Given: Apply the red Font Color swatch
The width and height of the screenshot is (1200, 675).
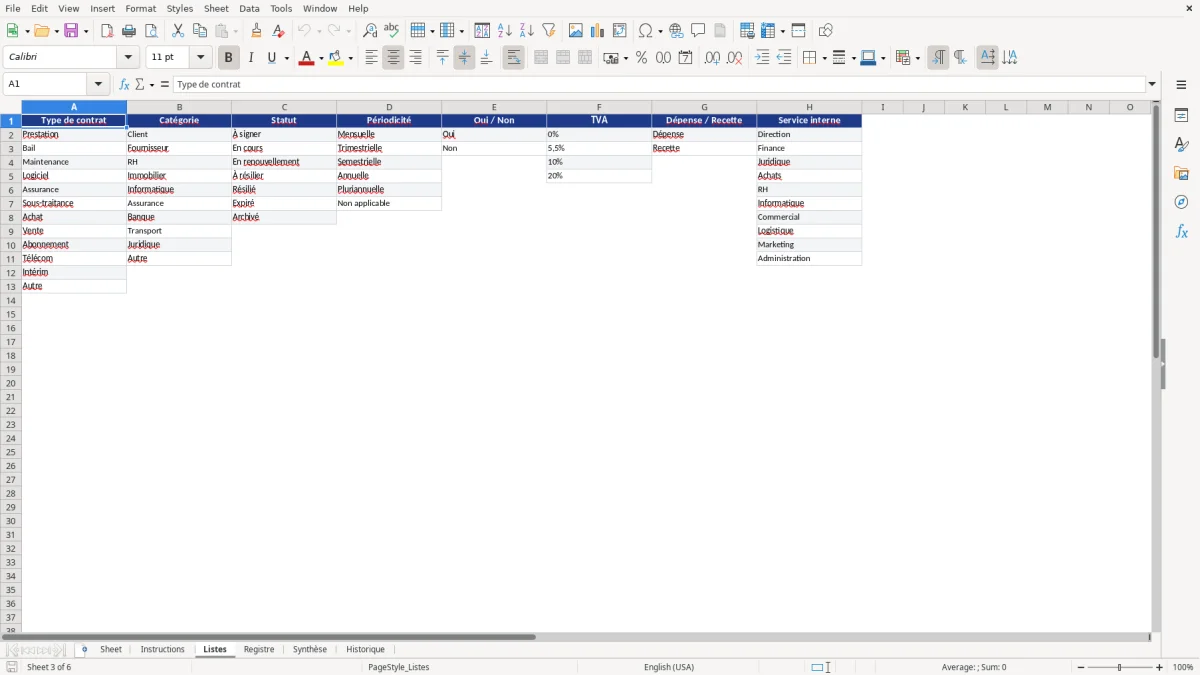Looking at the screenshot, I should coord(306,58).
